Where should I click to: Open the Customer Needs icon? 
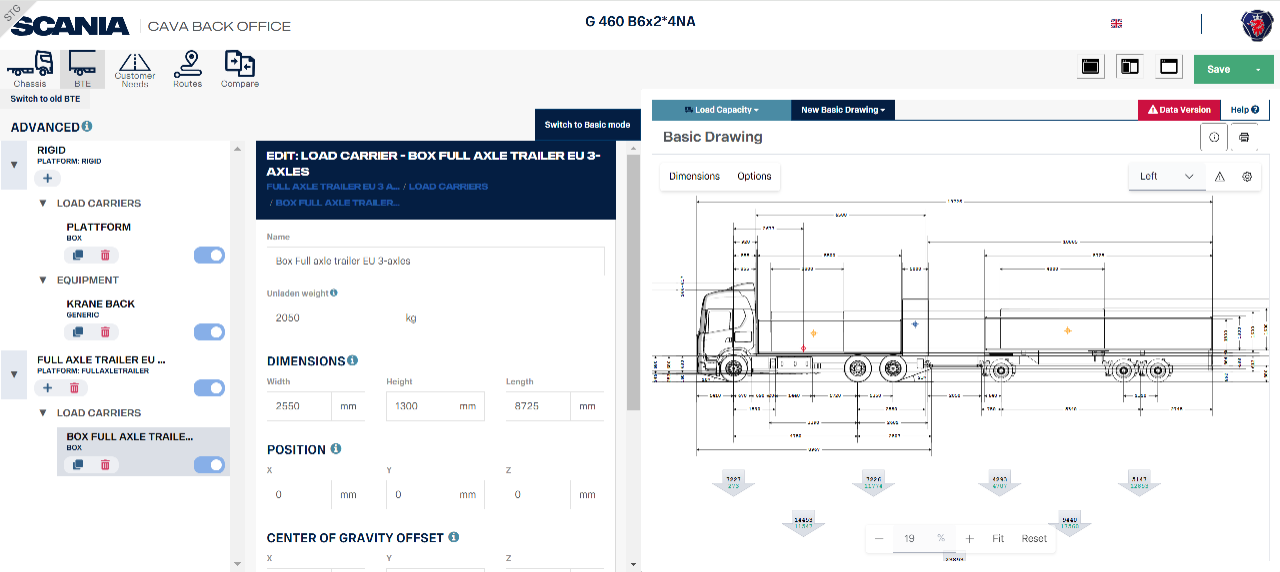tap(135, 68)
